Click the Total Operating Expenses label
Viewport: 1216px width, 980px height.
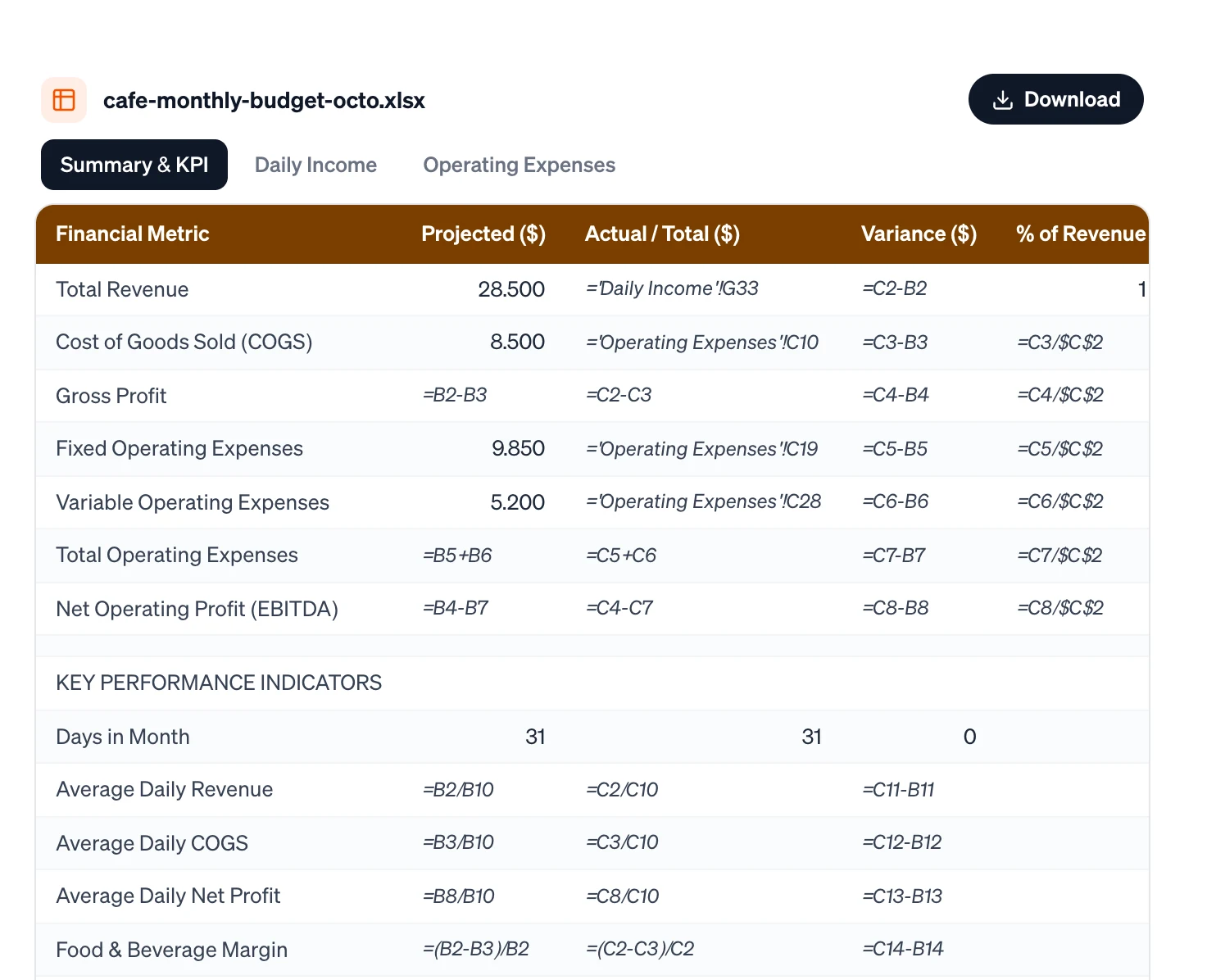click(x=177, y=555)
